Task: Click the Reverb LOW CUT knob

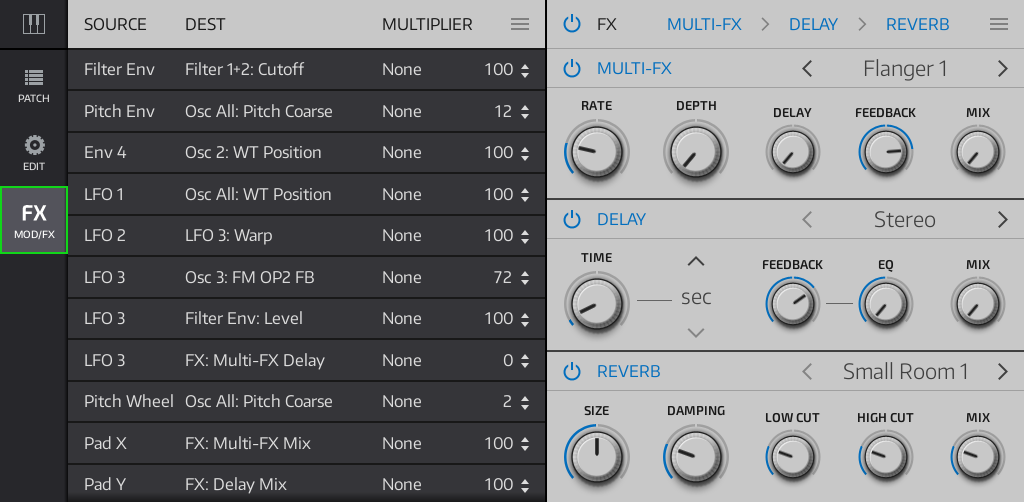Action: tap(792, 456)
